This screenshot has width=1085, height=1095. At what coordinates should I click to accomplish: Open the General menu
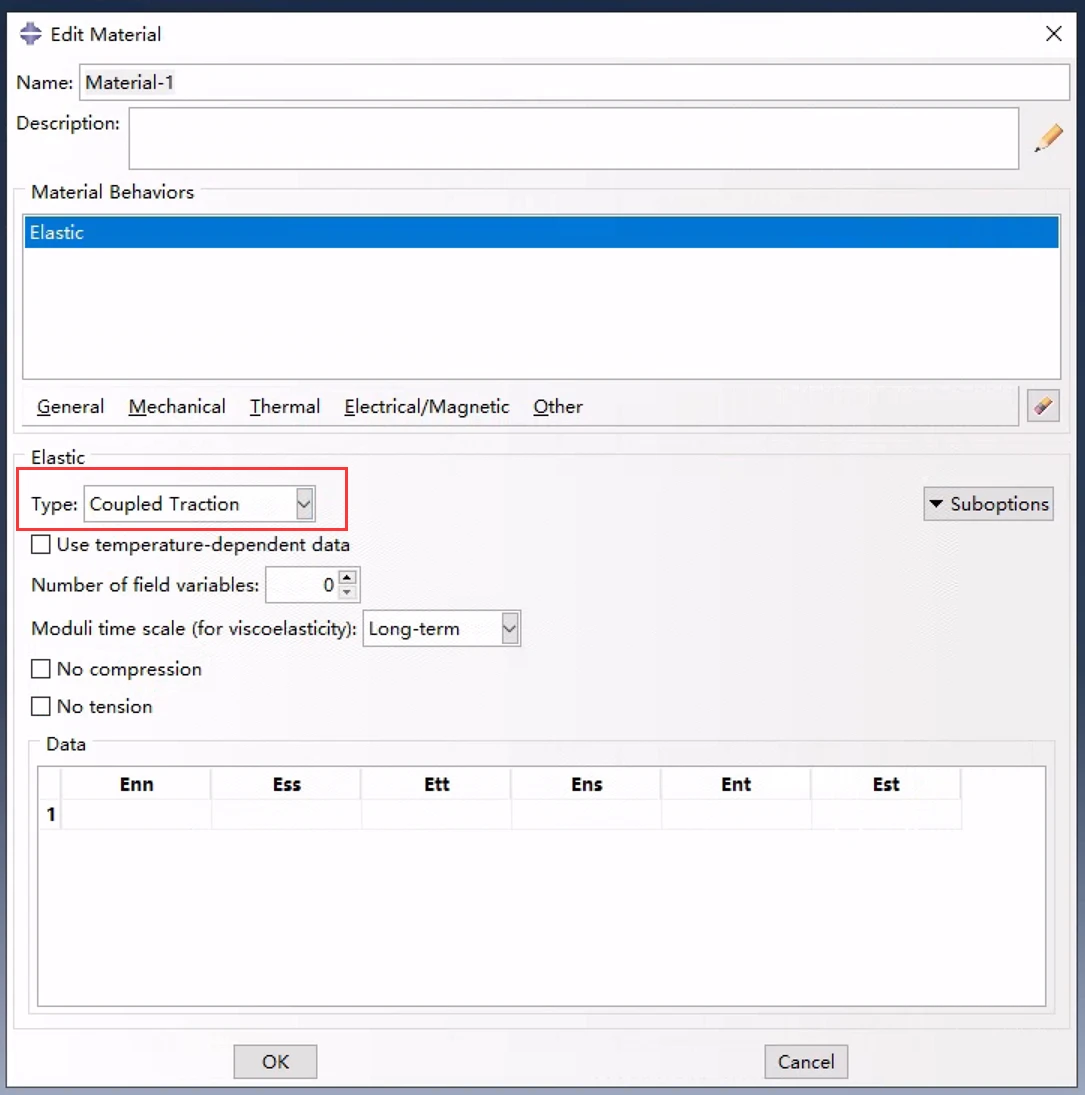pos(71,406)
